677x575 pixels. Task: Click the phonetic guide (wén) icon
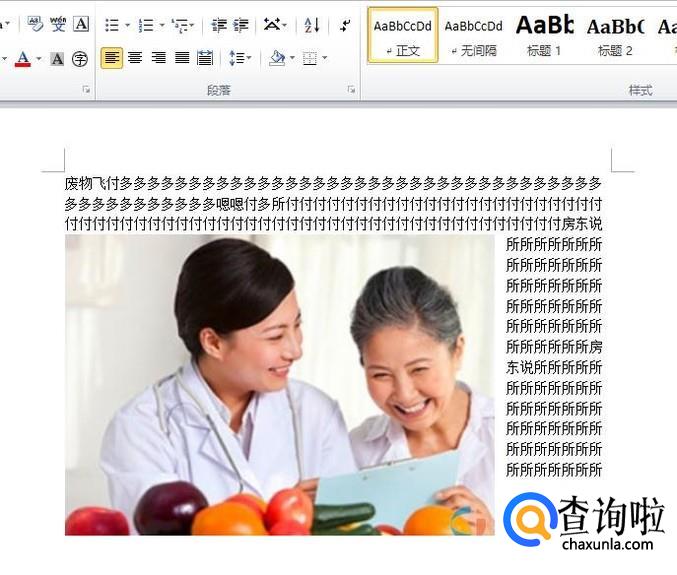tap(58, 24)
